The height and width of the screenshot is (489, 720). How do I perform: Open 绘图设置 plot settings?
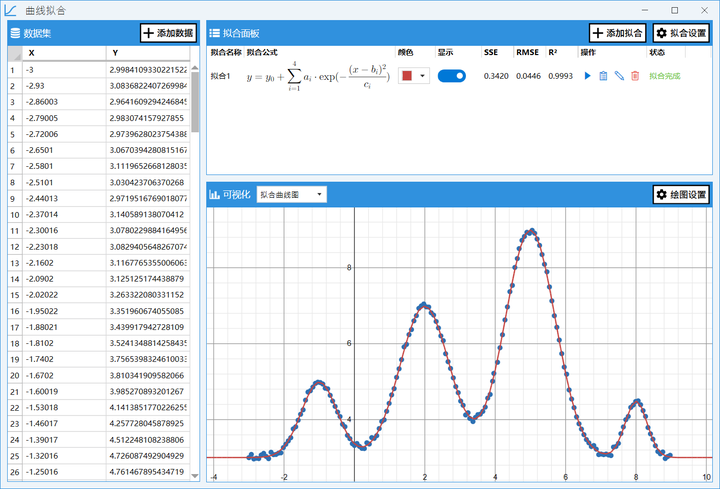pyautogui.click(x=681, y=195)
